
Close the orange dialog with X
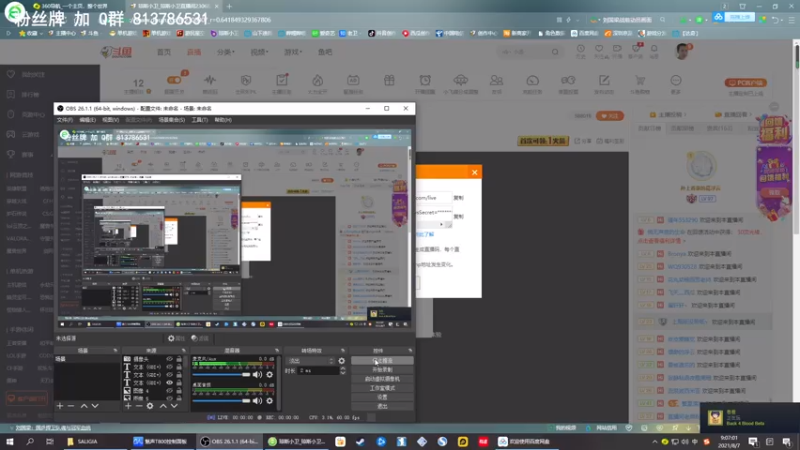(474, 172)
